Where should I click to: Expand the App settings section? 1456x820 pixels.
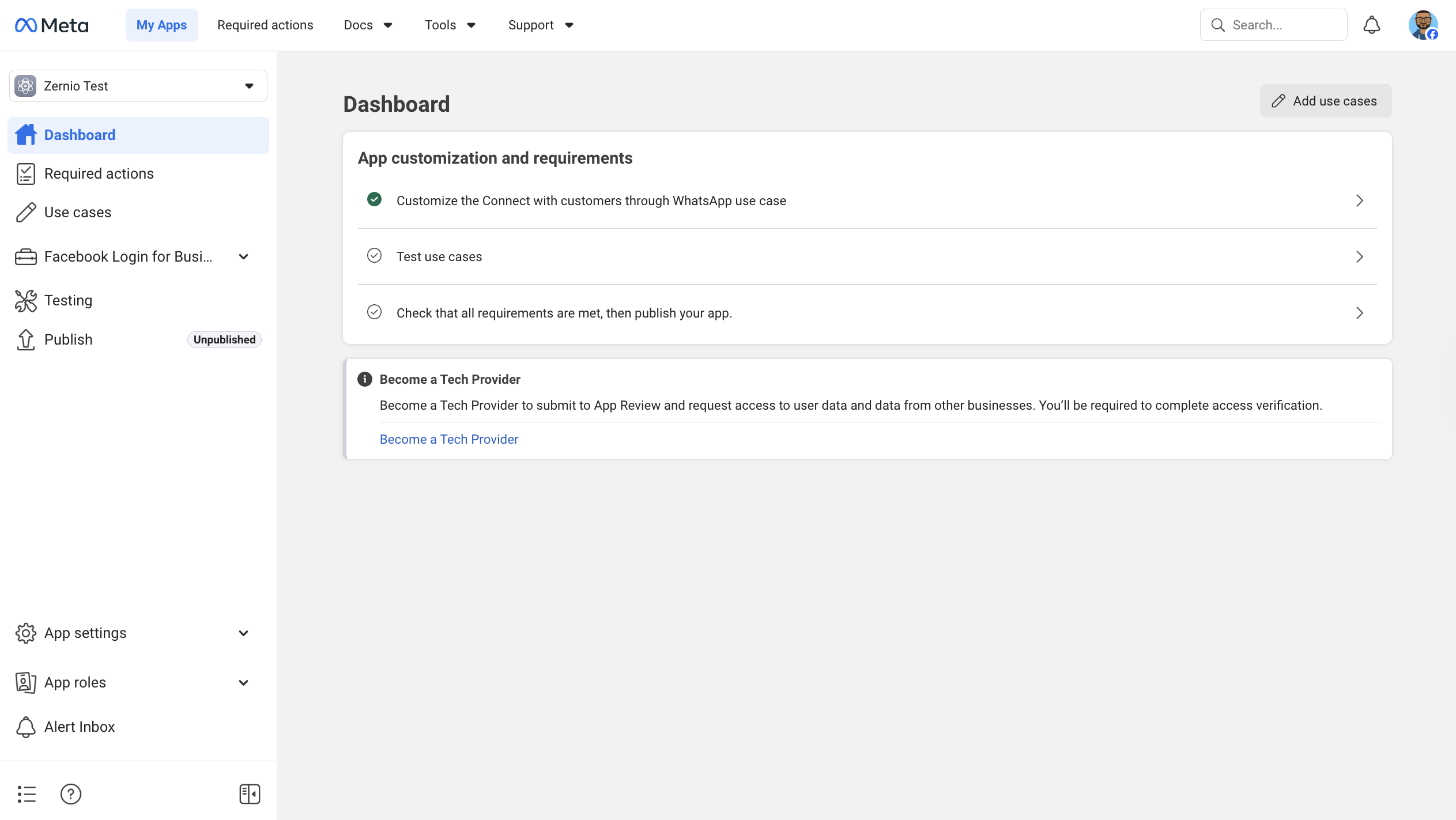243,633
